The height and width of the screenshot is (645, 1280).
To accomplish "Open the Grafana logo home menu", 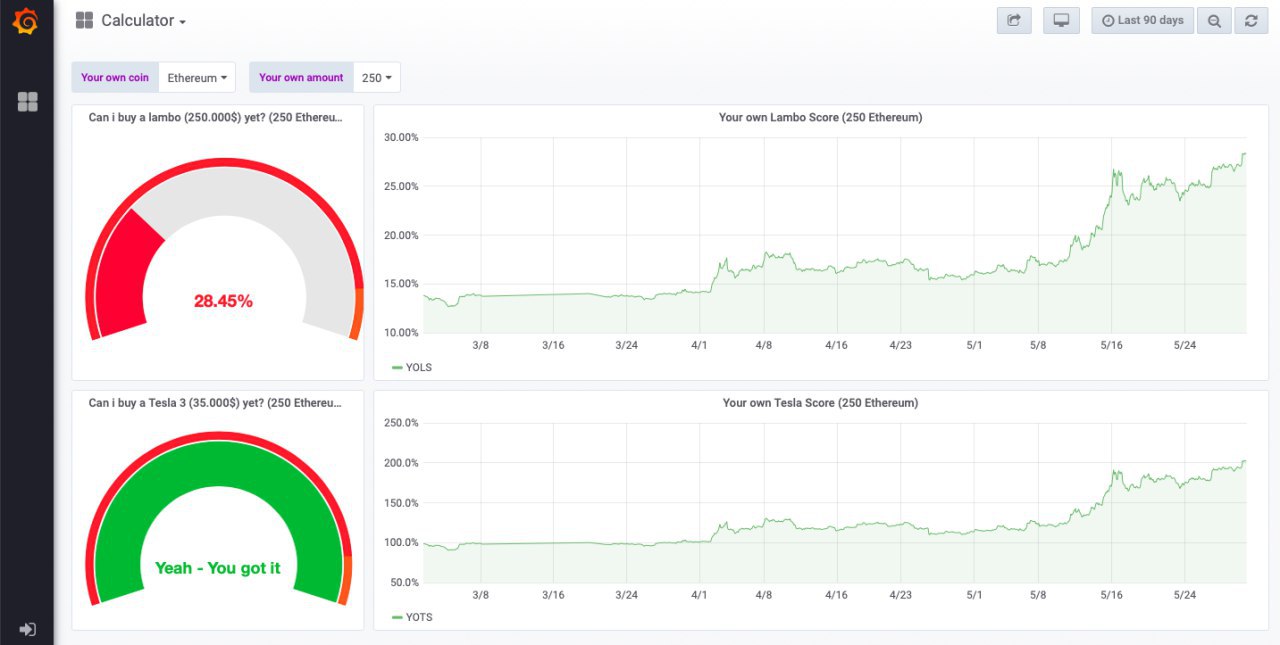I will pyautogui.click(x=26, y=21).
